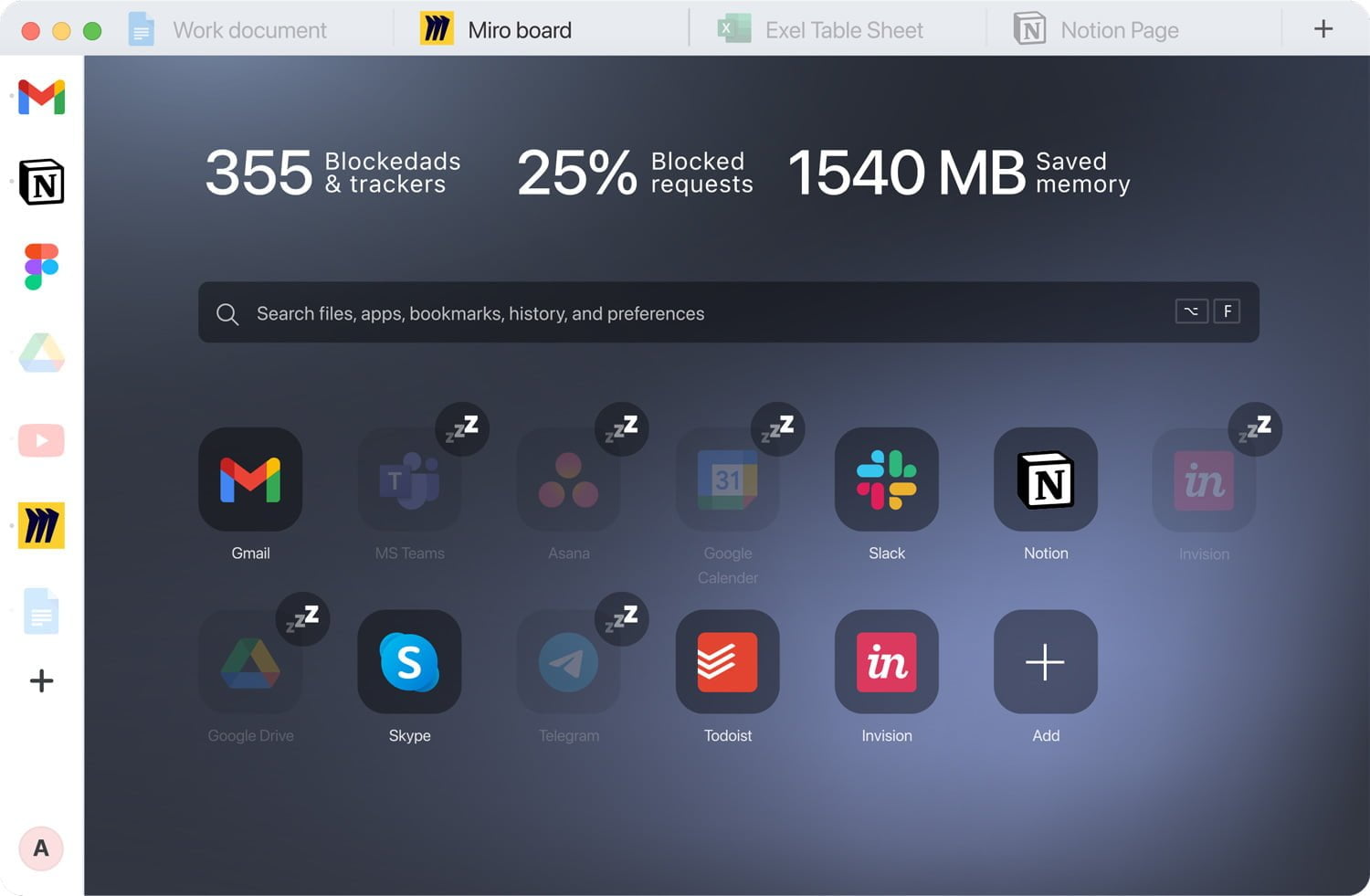Open the Skype app tile
The height and width of the screenshot is (896, 1370).
click(x=409, y=662)
